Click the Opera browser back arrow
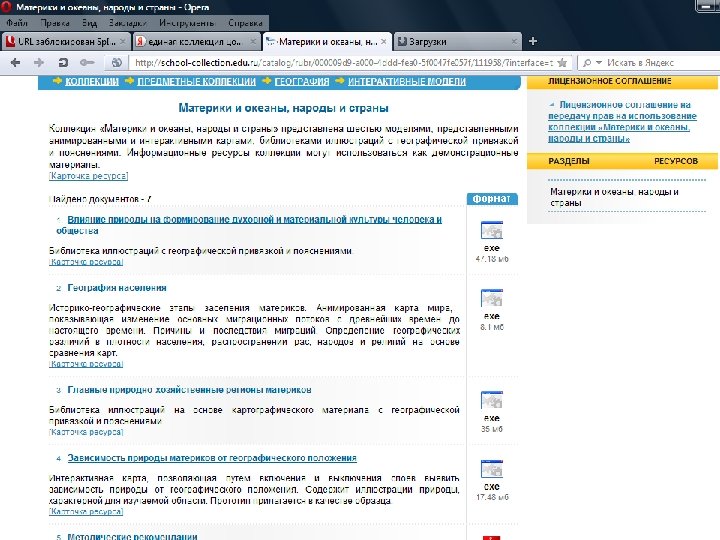 click(x=15, y=62)
